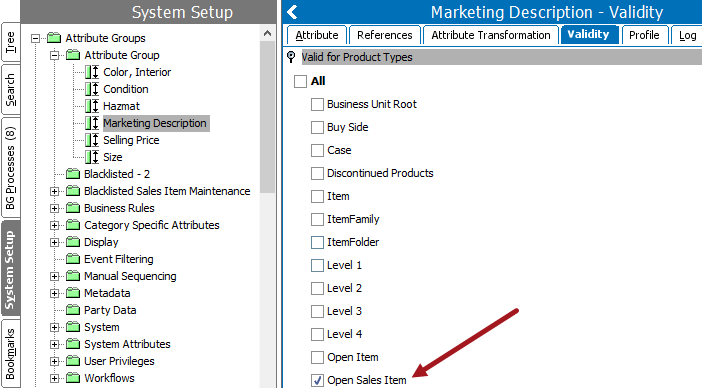Check the All product types checkbox
Image resolution: width=702 pixels, height=388 pixels.
(x=300, y=81)
